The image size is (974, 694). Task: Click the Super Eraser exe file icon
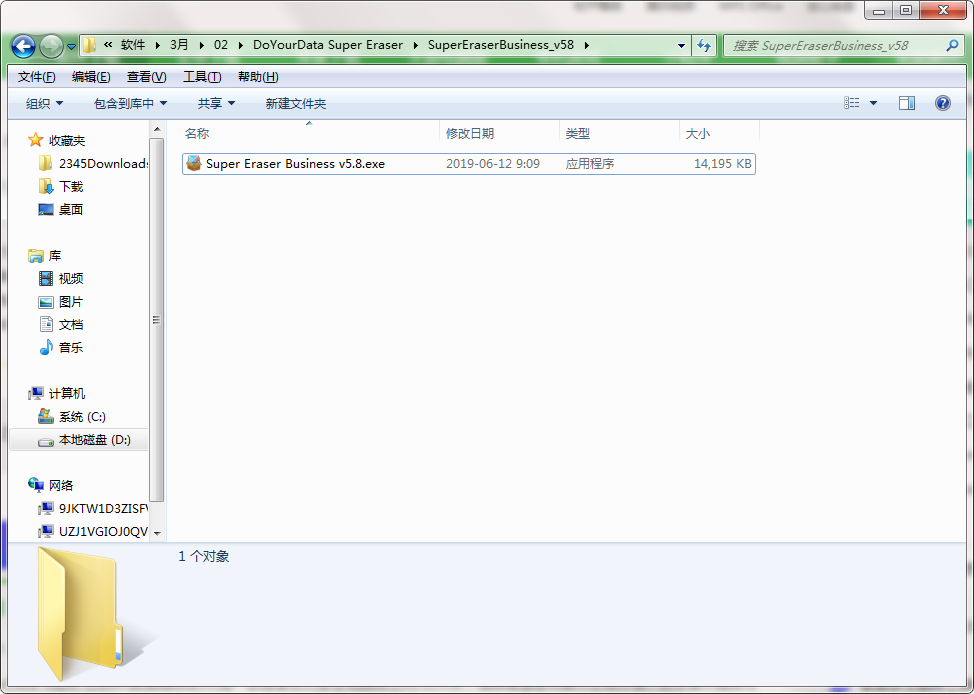click(194, 163)
